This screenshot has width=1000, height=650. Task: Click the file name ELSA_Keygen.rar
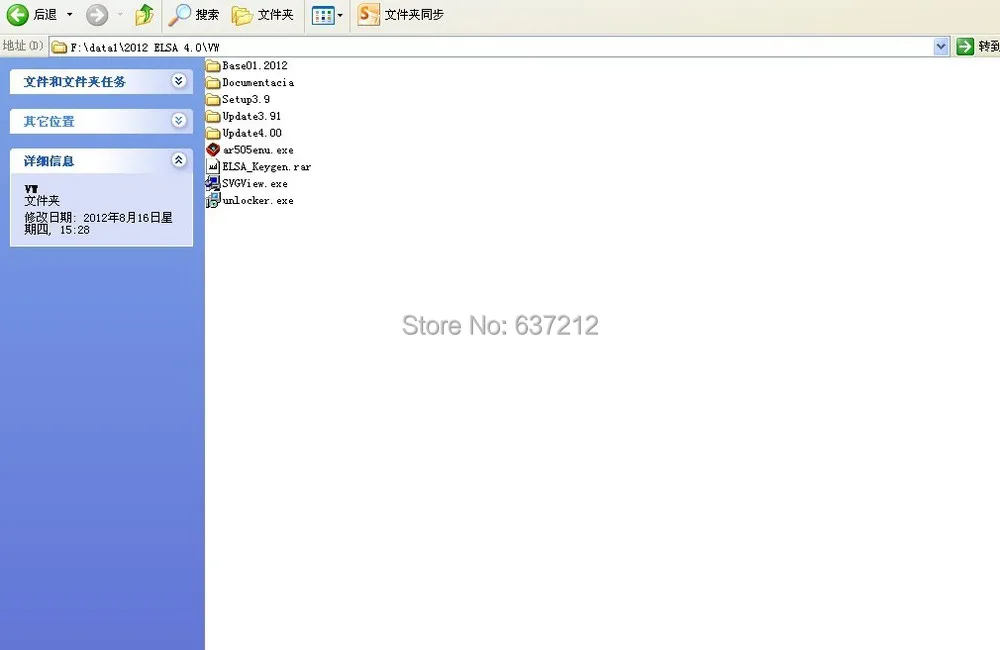267,166
